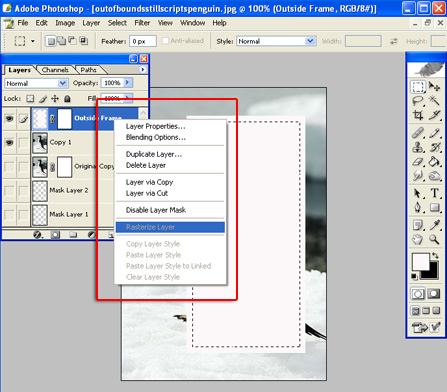Open the Opacity slider arrow
This screenshot has height=392, width=447.
click(x=128, y=82)
